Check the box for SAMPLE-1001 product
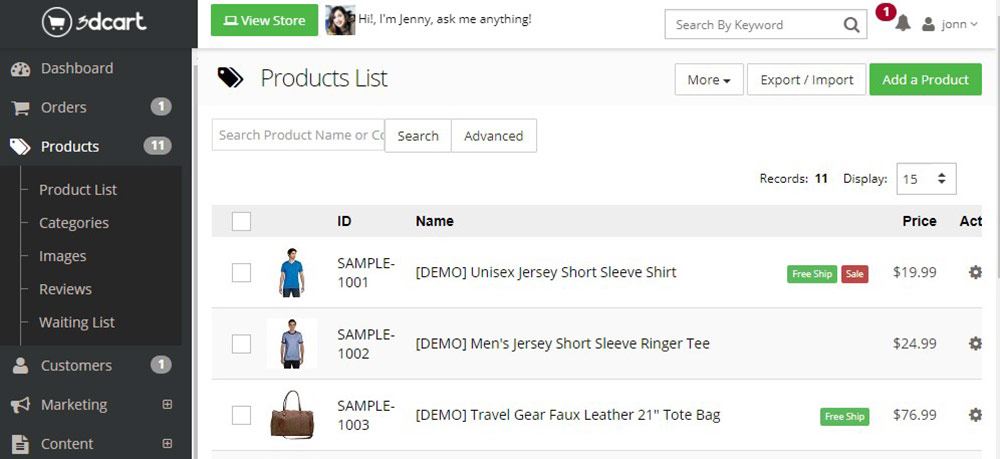Viewport: 1000px width, 459px height. pyautogui.click(x=241, y=273)
